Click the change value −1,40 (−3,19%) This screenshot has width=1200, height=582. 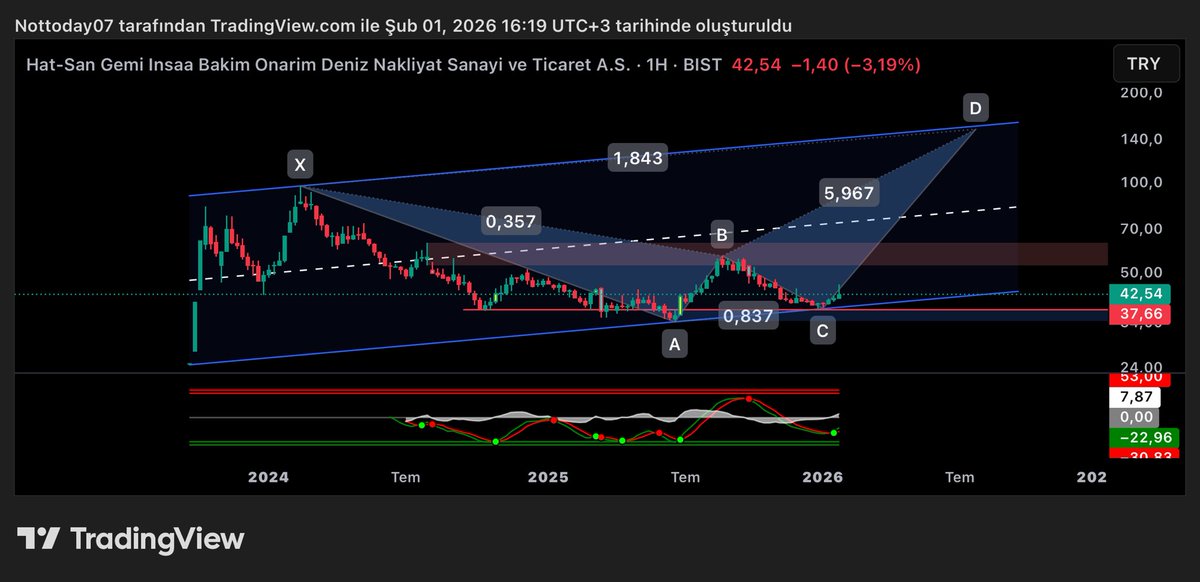[x=856, y=65]
